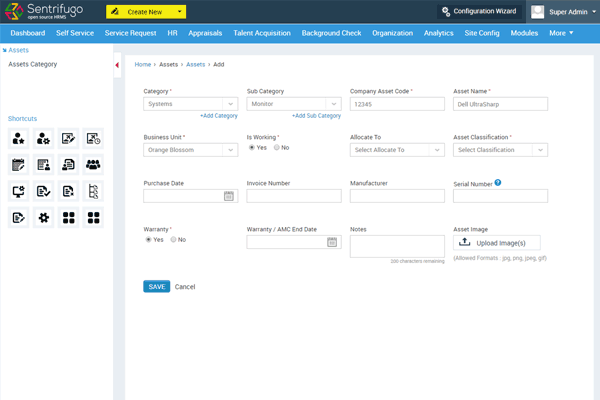Click into the Invoice Number field
Image resolution: width=600 pixels, height=400 pixels.
[294, 196]
